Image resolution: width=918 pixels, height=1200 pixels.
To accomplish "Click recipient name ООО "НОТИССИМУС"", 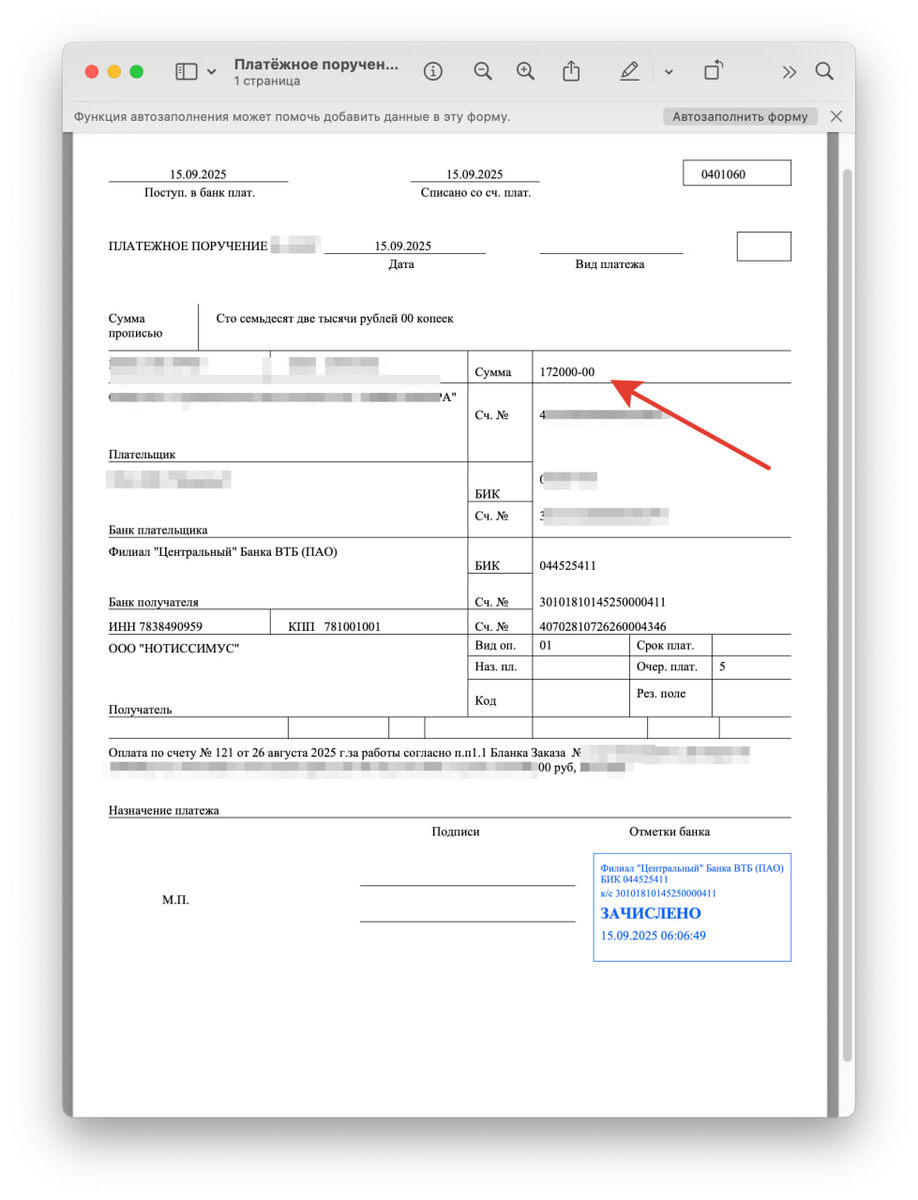I will [174, 648].
